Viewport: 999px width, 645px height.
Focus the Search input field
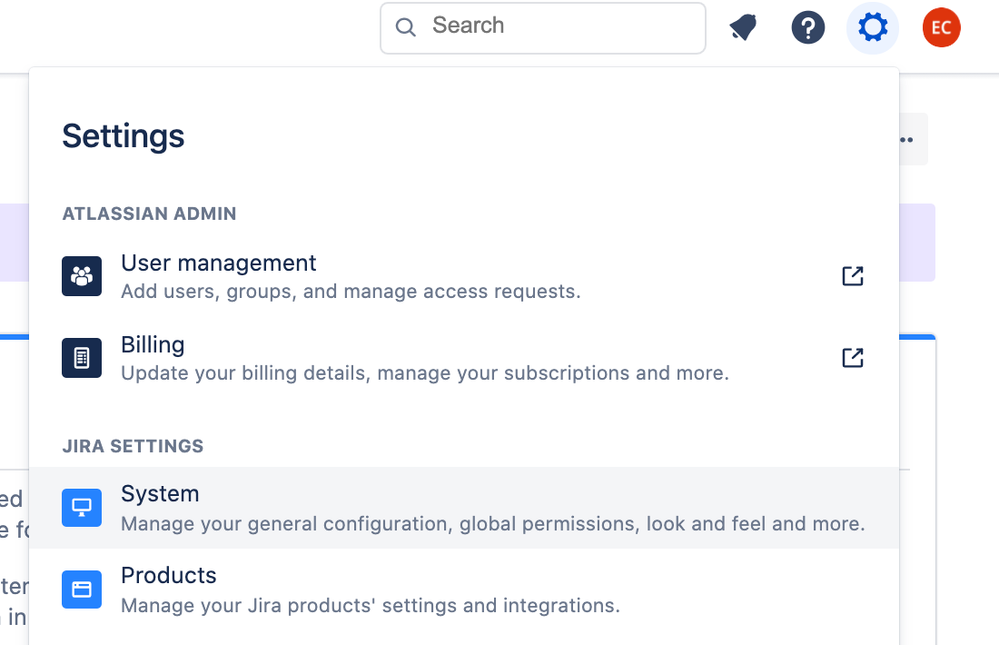pyautogui.click(x=543, y=27)
